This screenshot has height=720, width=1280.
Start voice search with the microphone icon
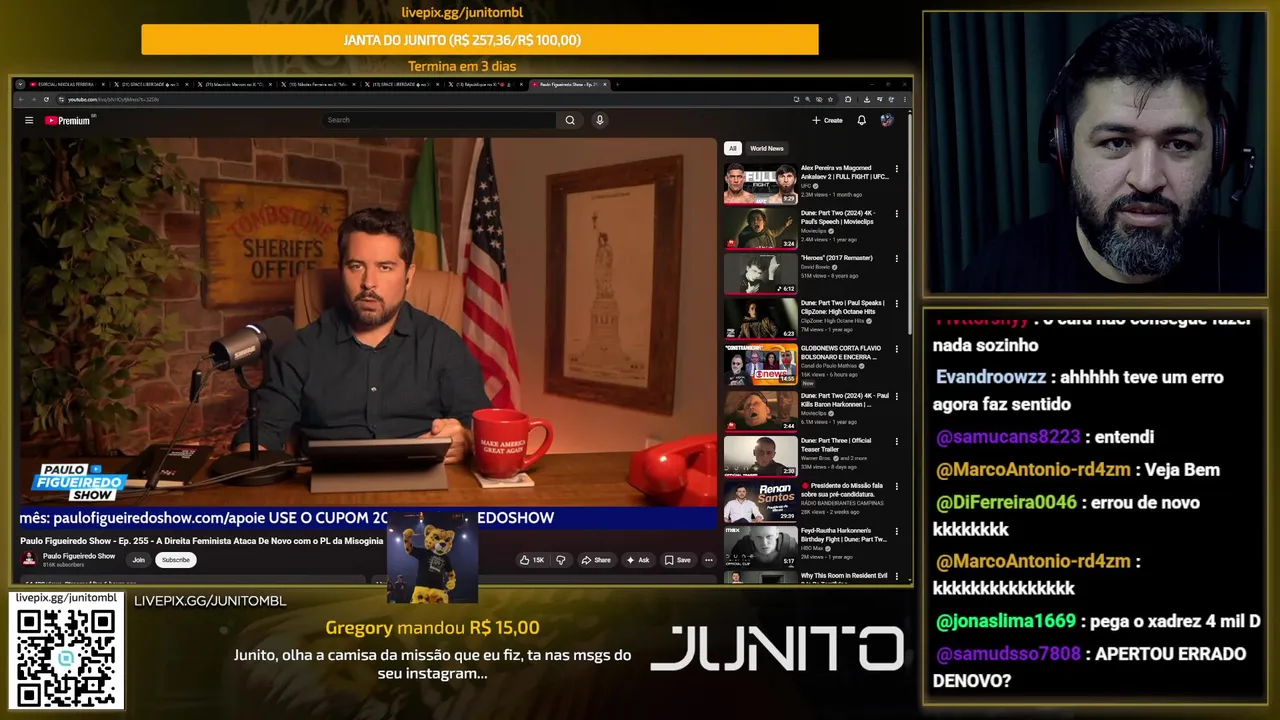click(x=599, y=120)
